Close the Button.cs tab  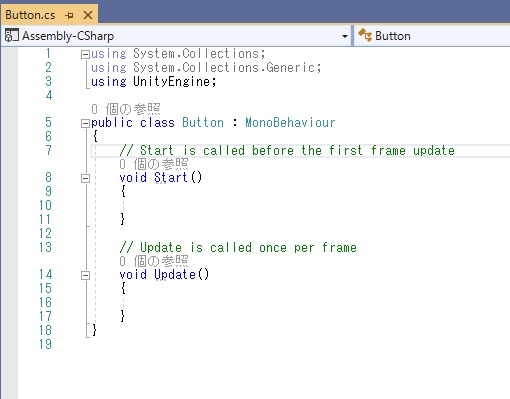coord(88,15)
